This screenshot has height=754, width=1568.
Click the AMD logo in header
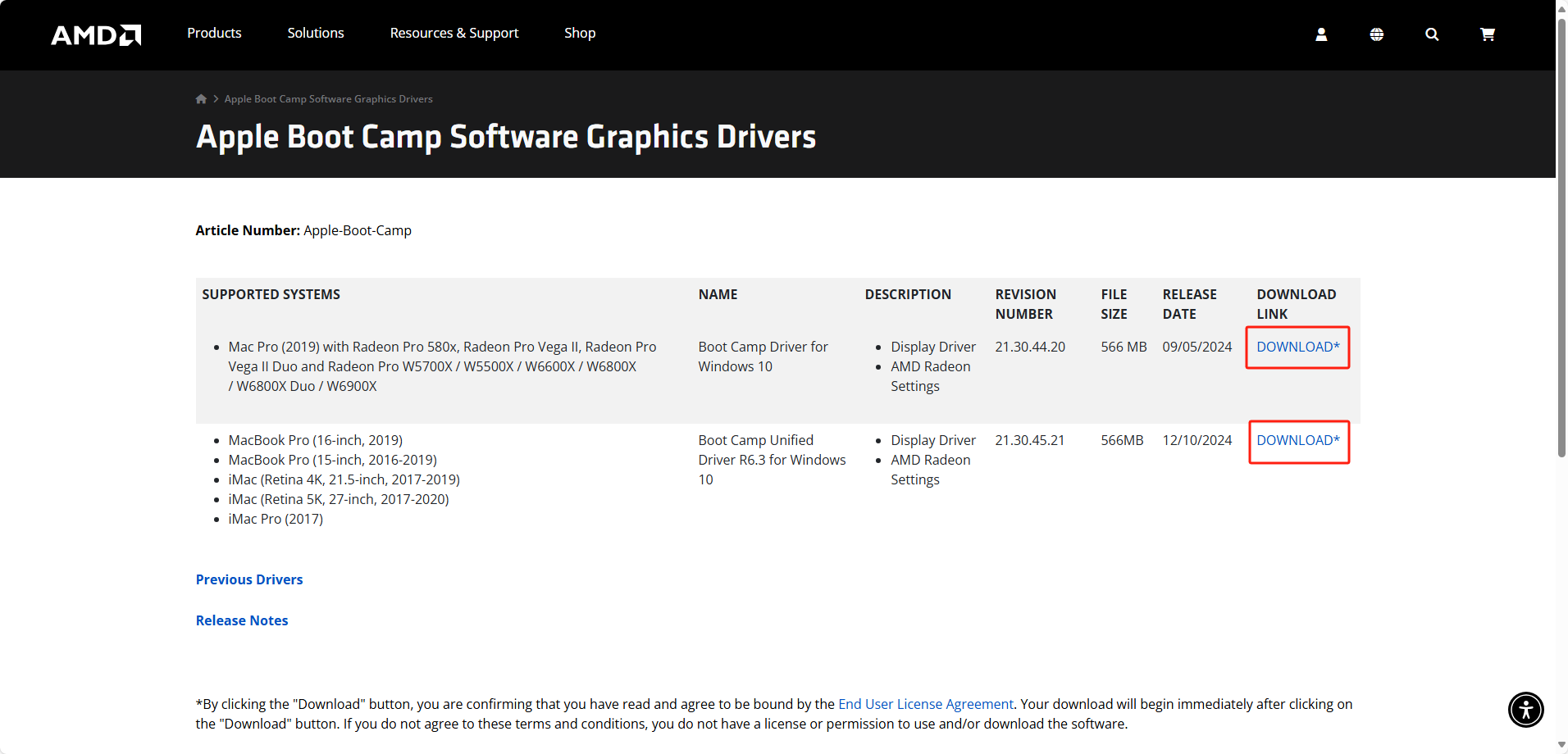(x=96, y=34)
